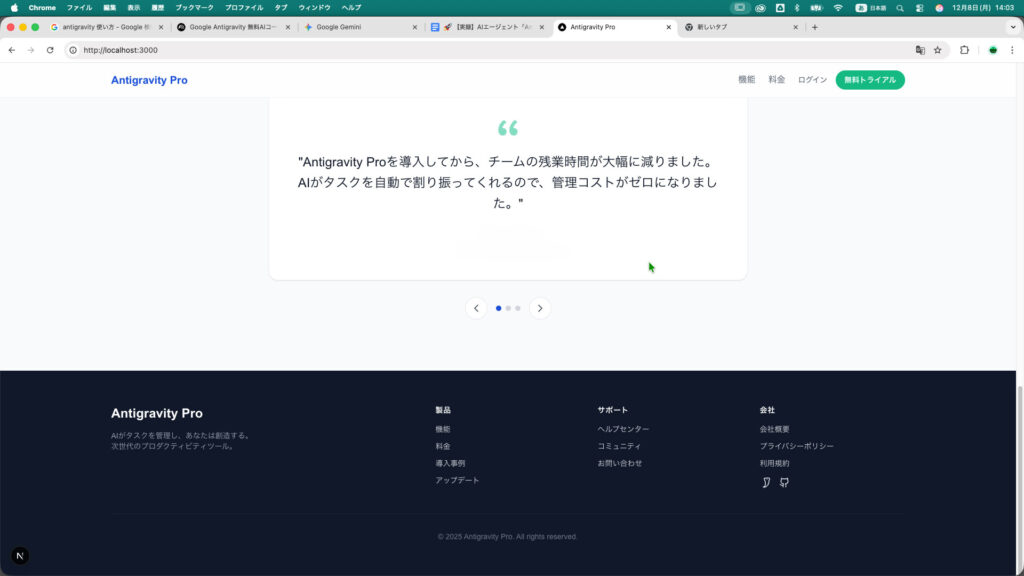Screen dimensions: 1024x576
Task: Show previous testimonial with left chevron
Action: coord(476,308)
